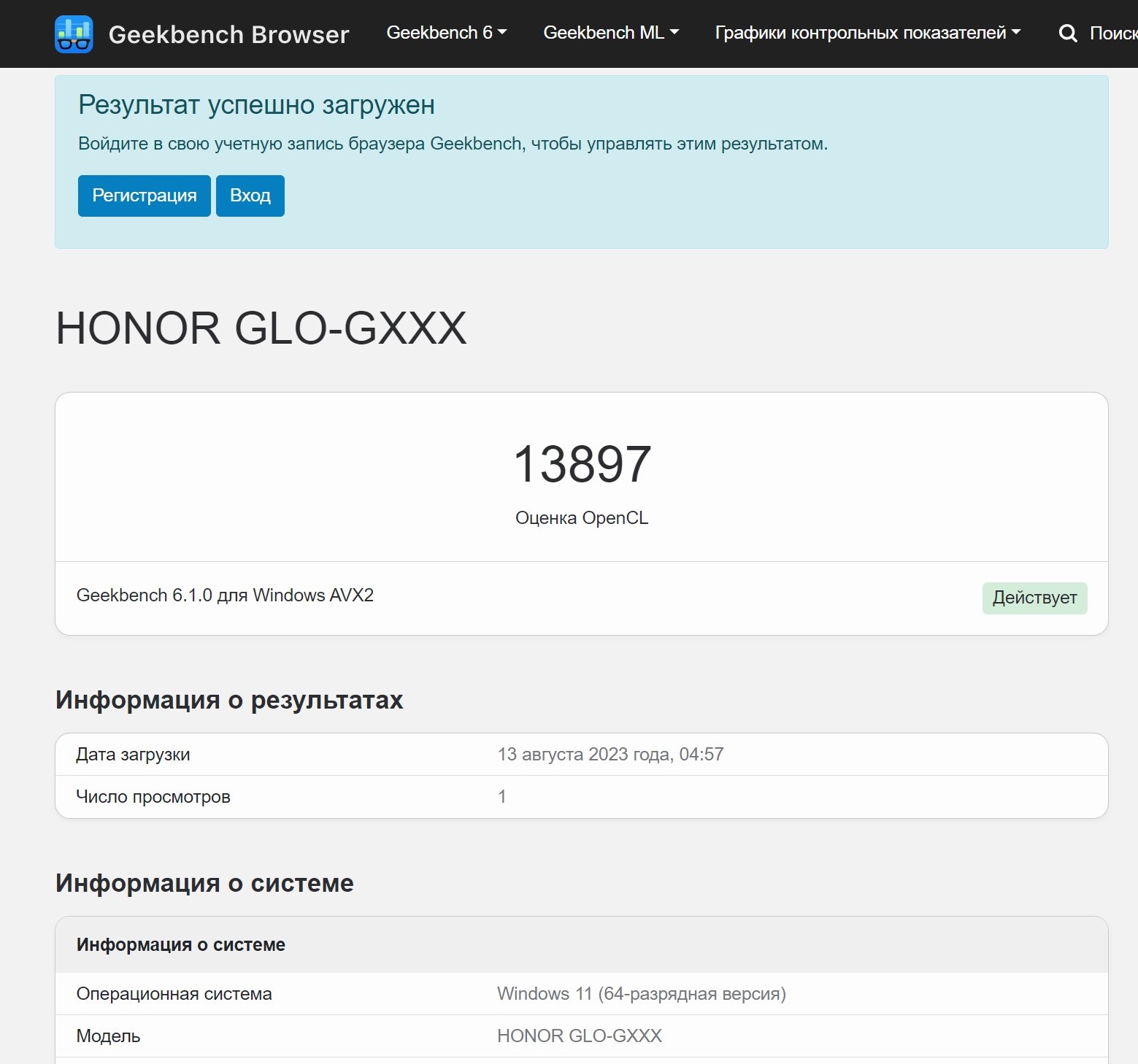The image size is (1138, 1064).
Task: Click the HONOR GLO-GXXX page heading
Action: (x=261, y=328)
